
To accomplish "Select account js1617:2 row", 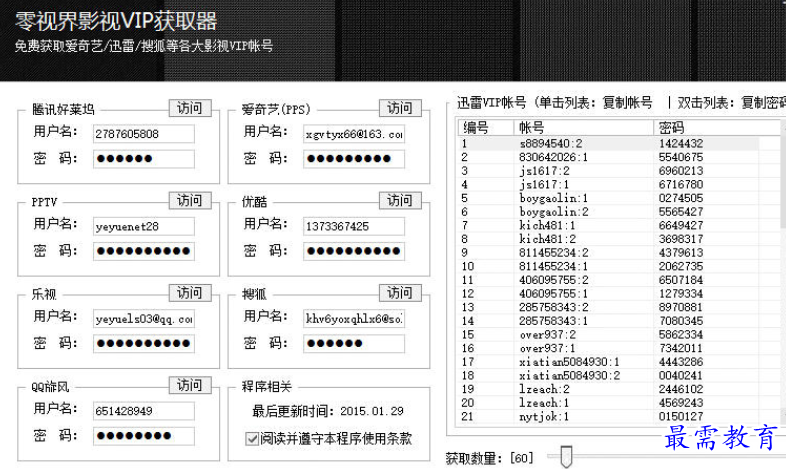I will pyautogui.click(x=609, y=170).
